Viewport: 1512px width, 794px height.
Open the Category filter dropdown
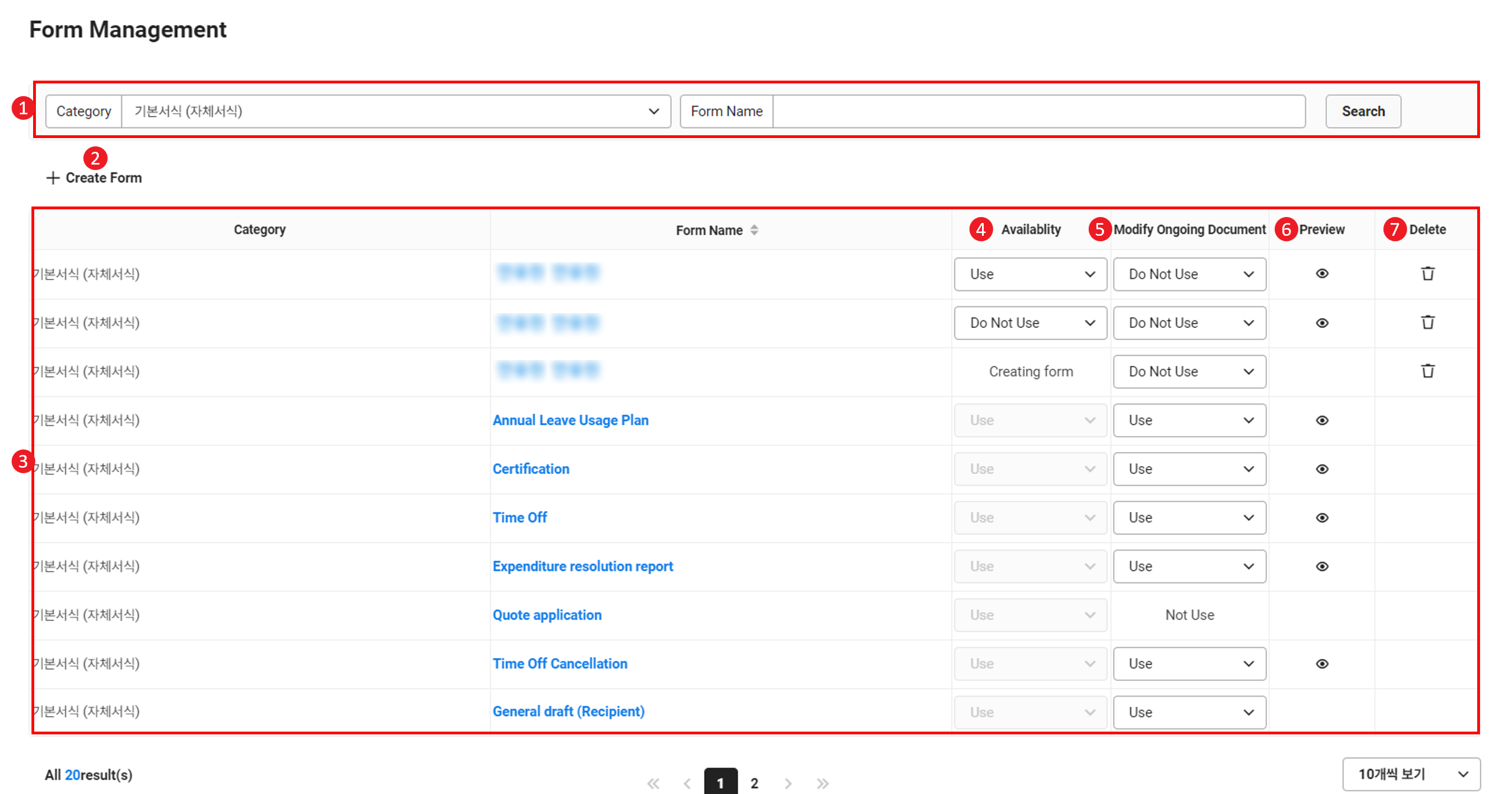(x=396, y=112)
